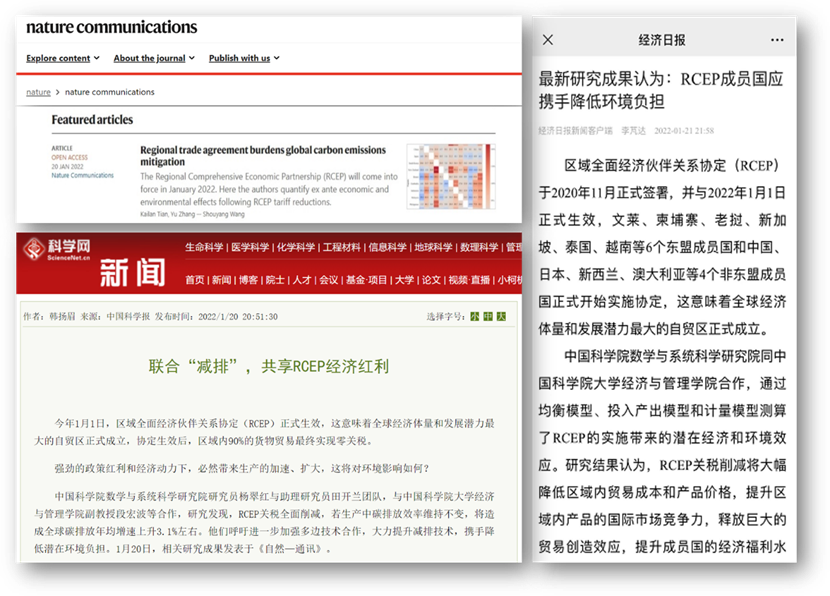Expand the Explore content dropdown
The width and height of the screenshot is (830, 596).
(x=63, y=59)
